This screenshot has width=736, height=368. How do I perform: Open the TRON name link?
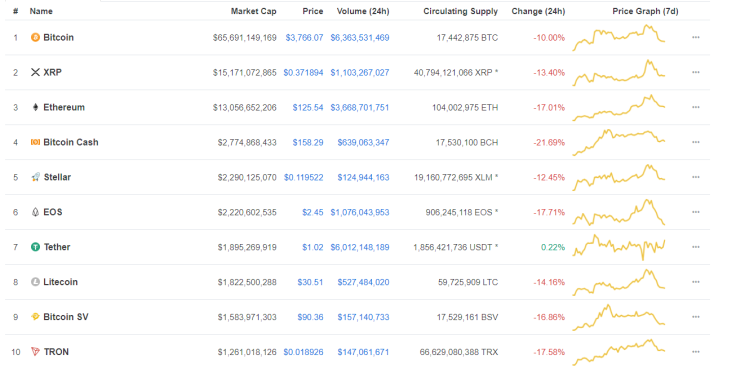click(x=56, y=352)
